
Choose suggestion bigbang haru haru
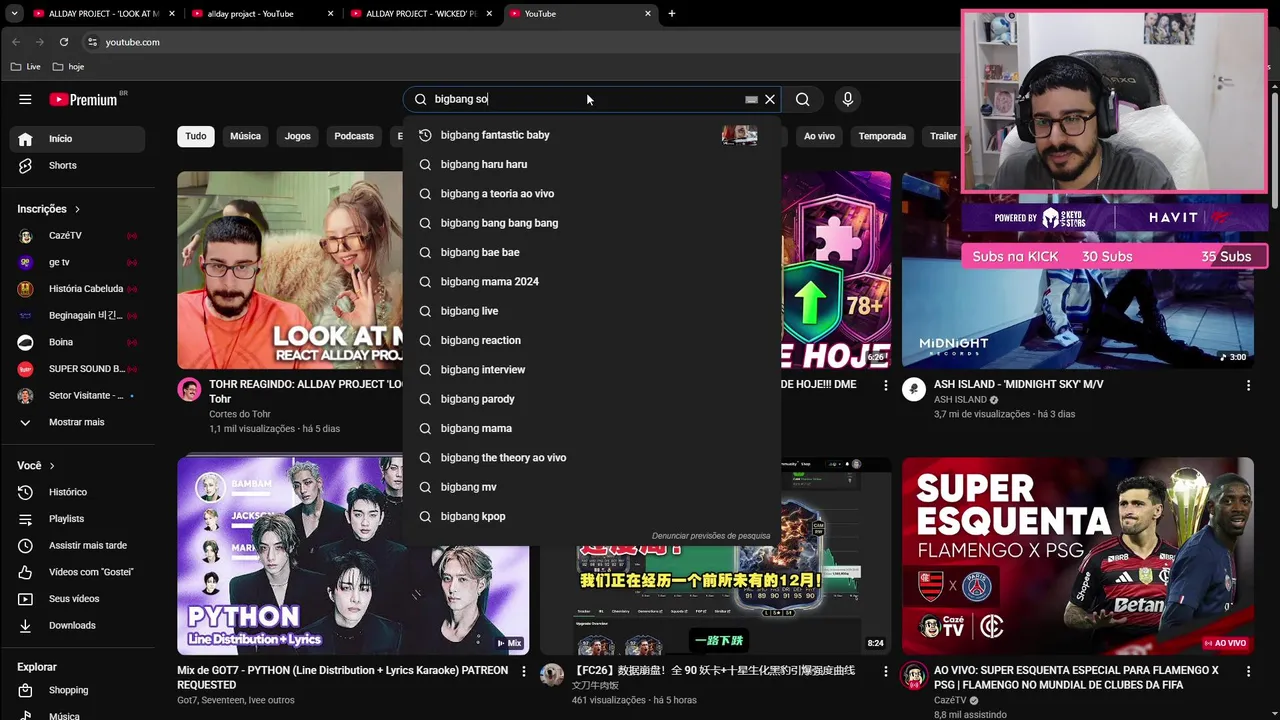[591, 164]
